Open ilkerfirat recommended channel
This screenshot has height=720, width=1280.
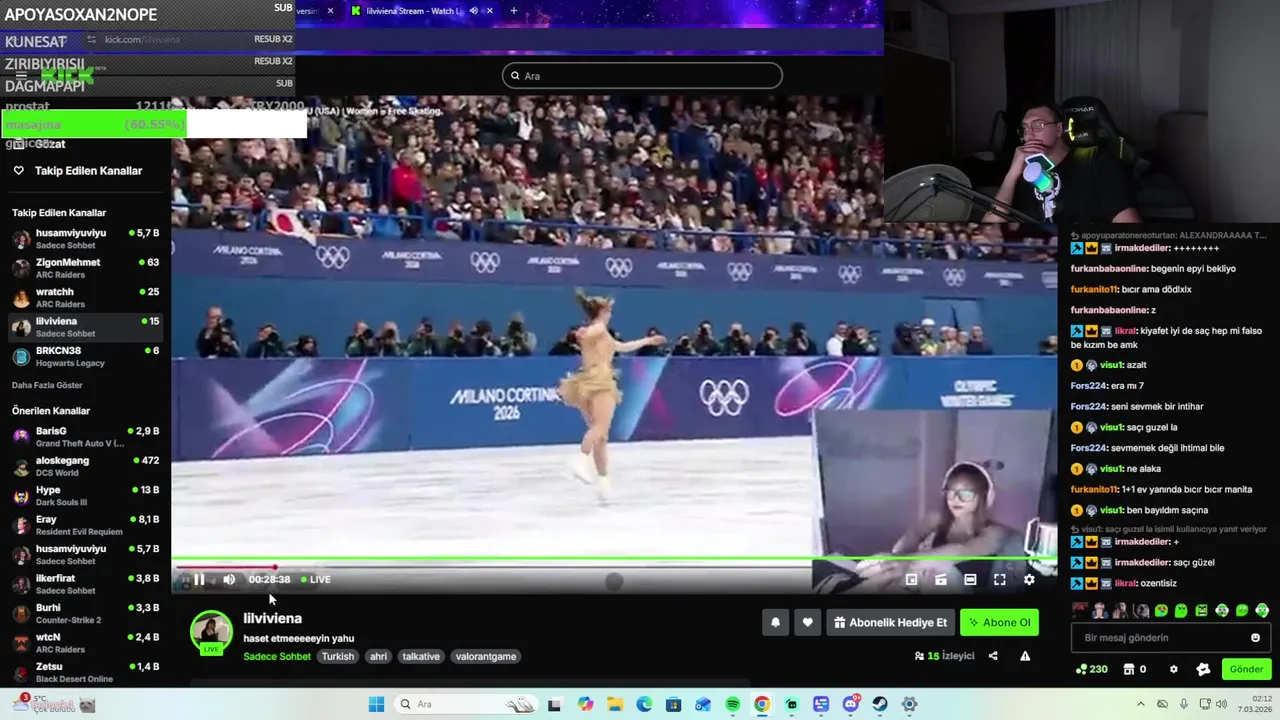coord(85,584)
